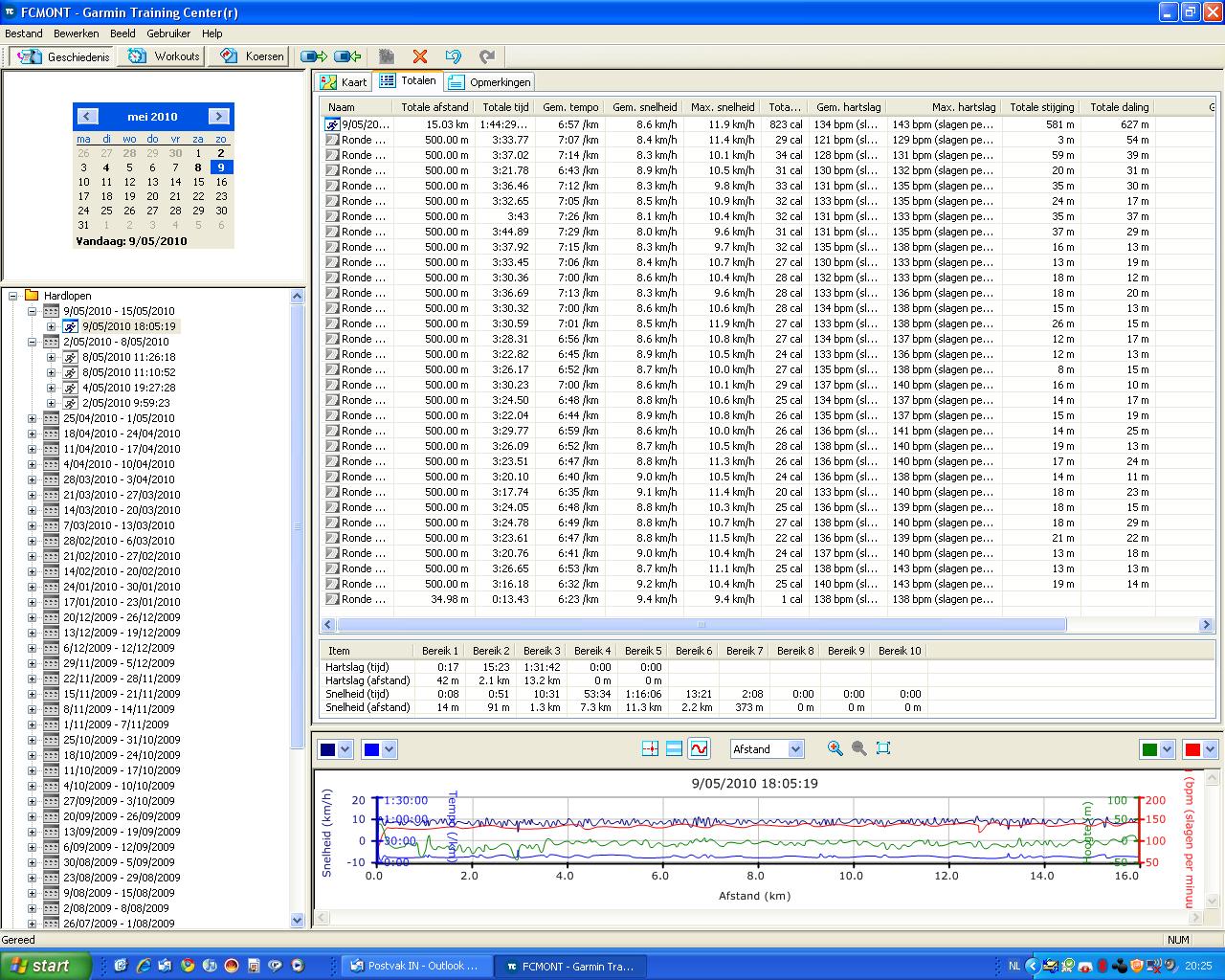The width and height of the screenshot is (1225, 980).
Task: Click Internet Explorer quick launch icon
Action: [x=144, y=967]
